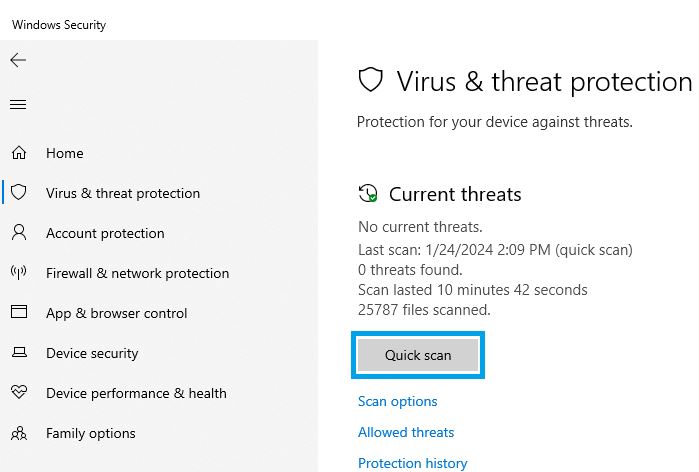Go back with the arrow icon

tap(18, 60)
